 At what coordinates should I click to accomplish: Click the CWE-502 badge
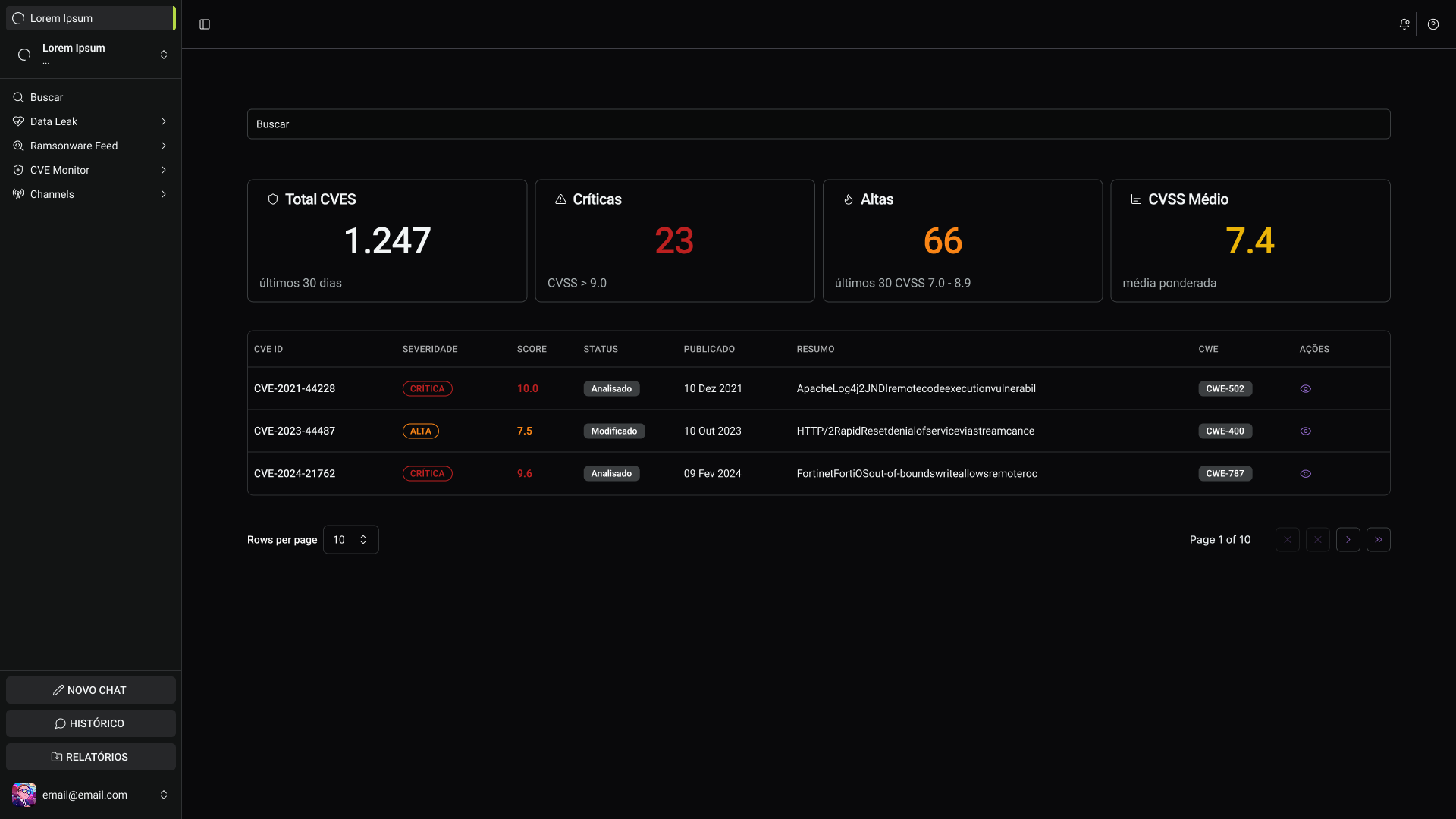click(x=1225, y=388)
